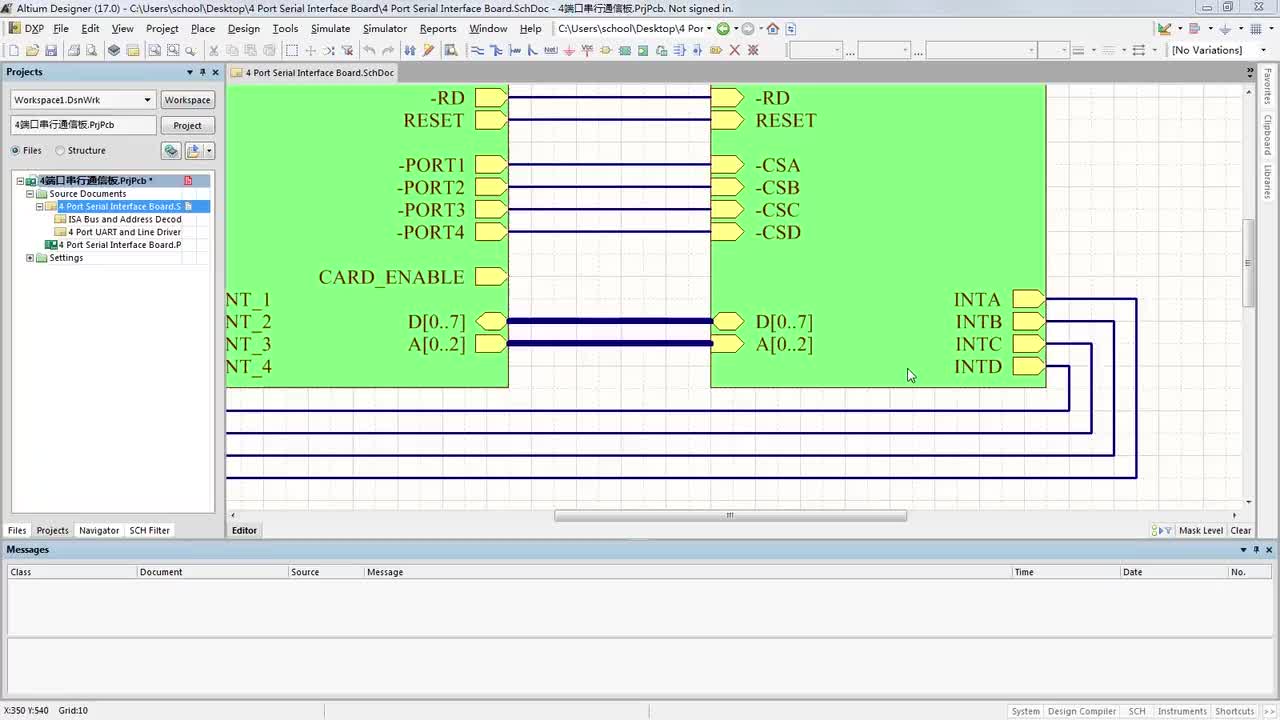Viewport: 1280px width, 720px height.
Task: Open the address path dropdown arrow
Action: [709, 29]
